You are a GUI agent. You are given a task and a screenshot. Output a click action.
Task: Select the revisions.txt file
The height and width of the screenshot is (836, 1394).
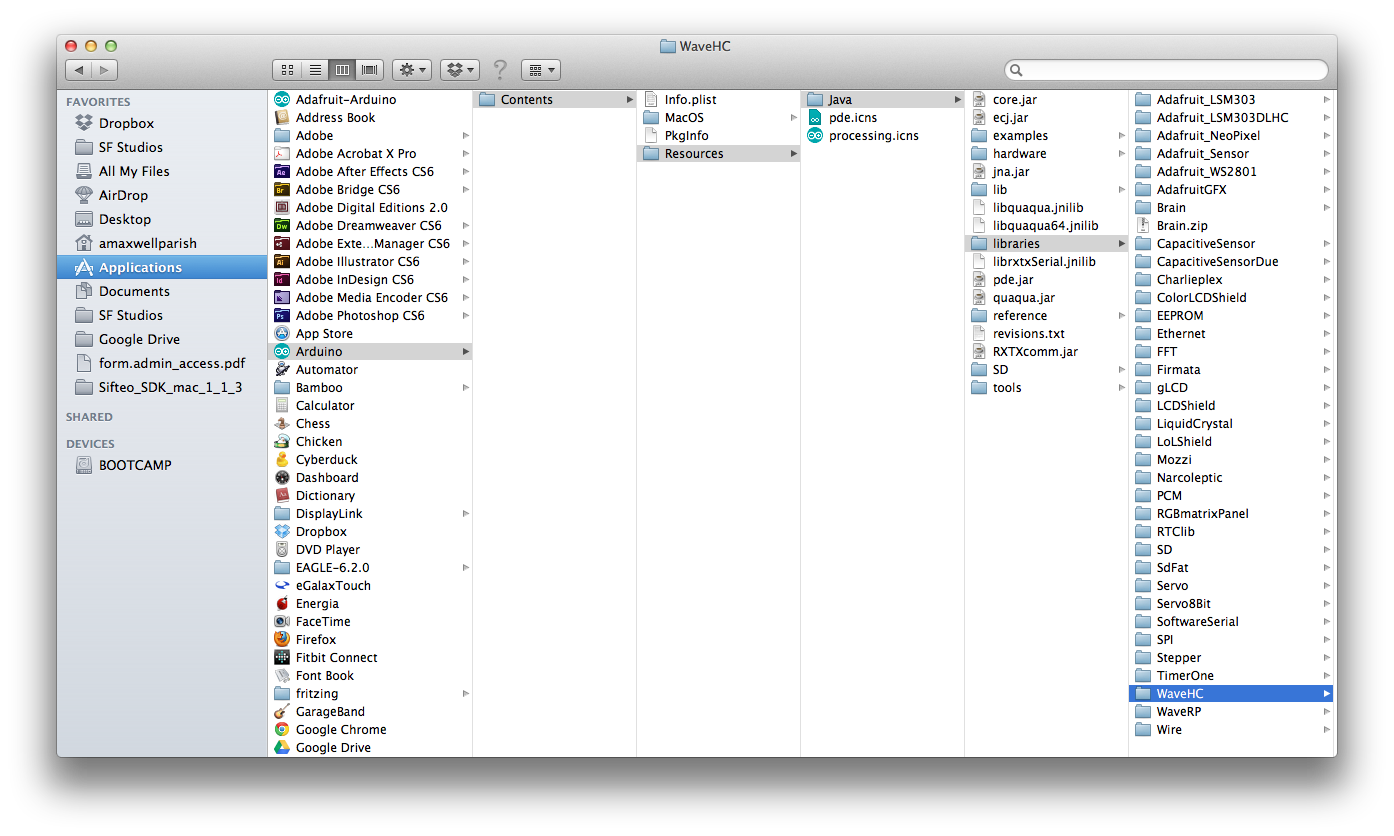click(x=1047, y=333)
